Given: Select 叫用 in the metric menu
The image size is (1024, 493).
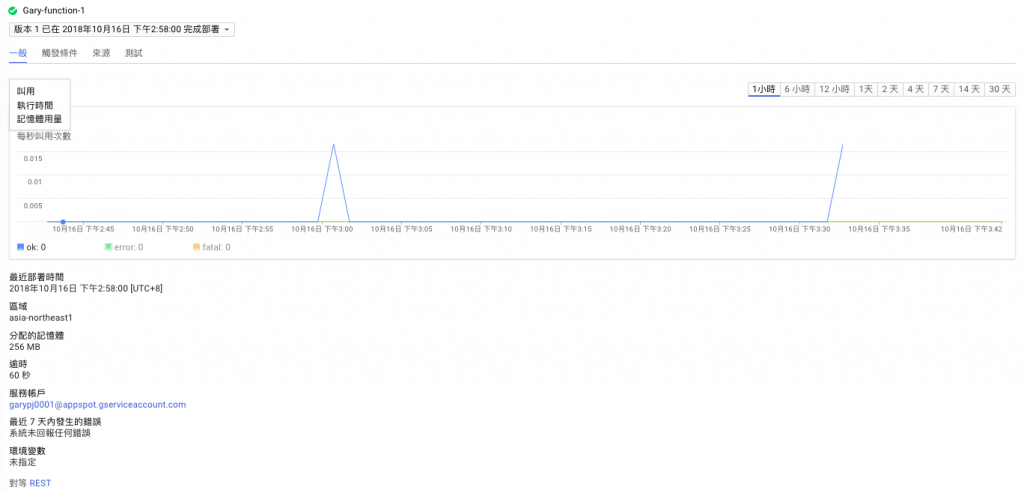Looking at the screenshot, I should (x=26, y=91).
